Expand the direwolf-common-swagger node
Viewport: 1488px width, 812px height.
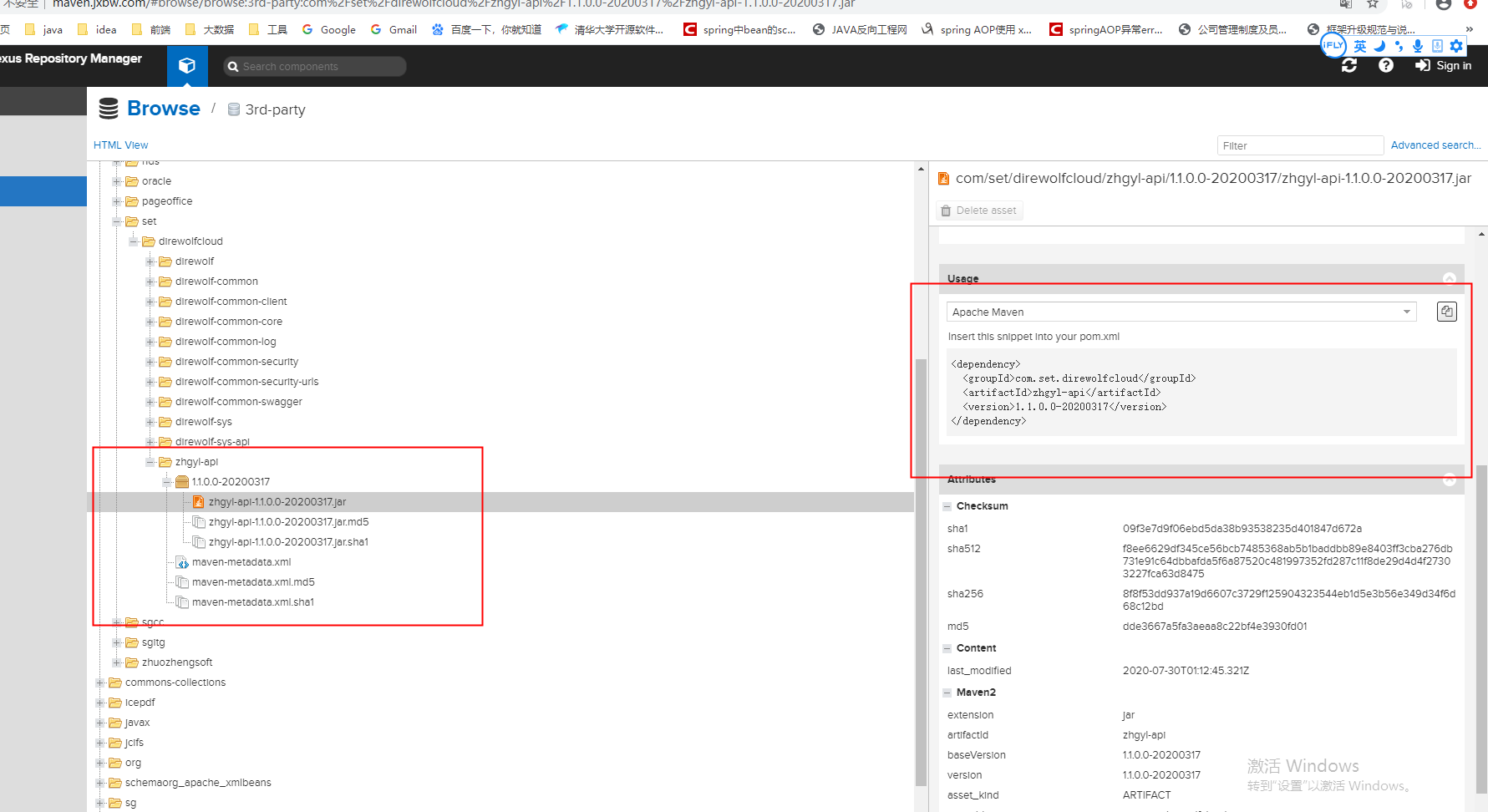tap(151, 402)
